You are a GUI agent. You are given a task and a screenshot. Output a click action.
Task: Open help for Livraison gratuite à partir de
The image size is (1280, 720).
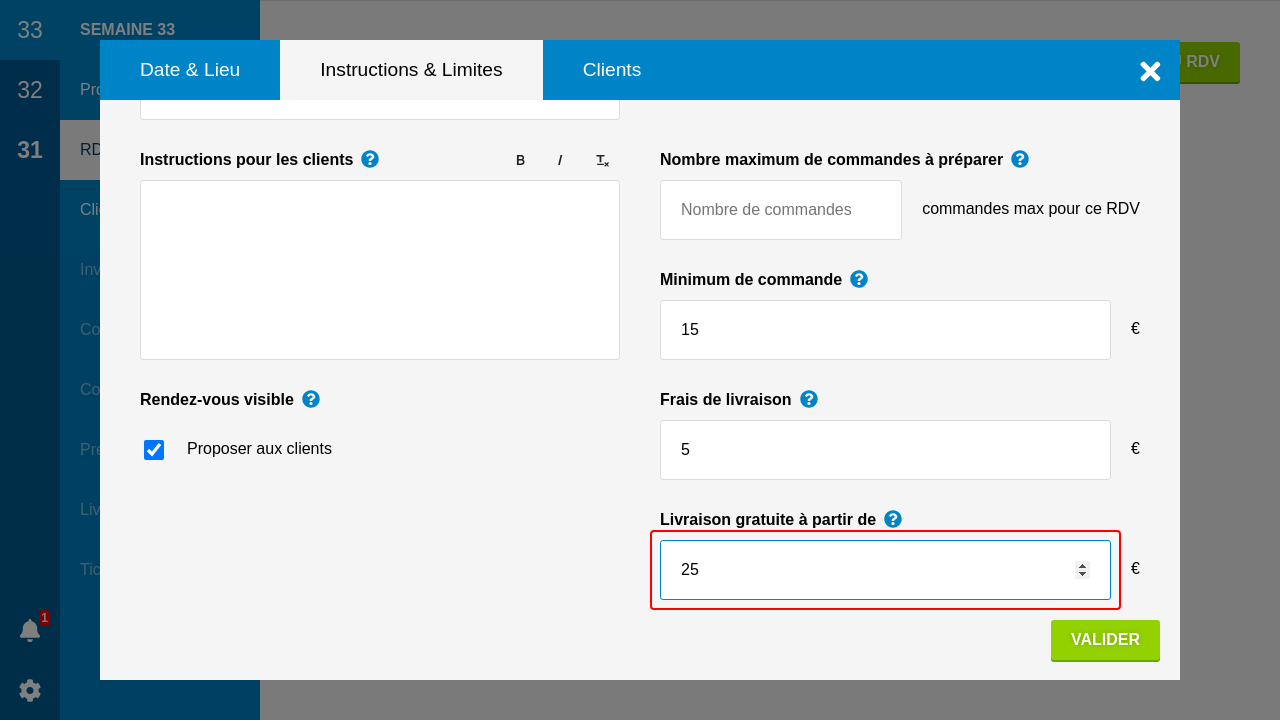893,519
